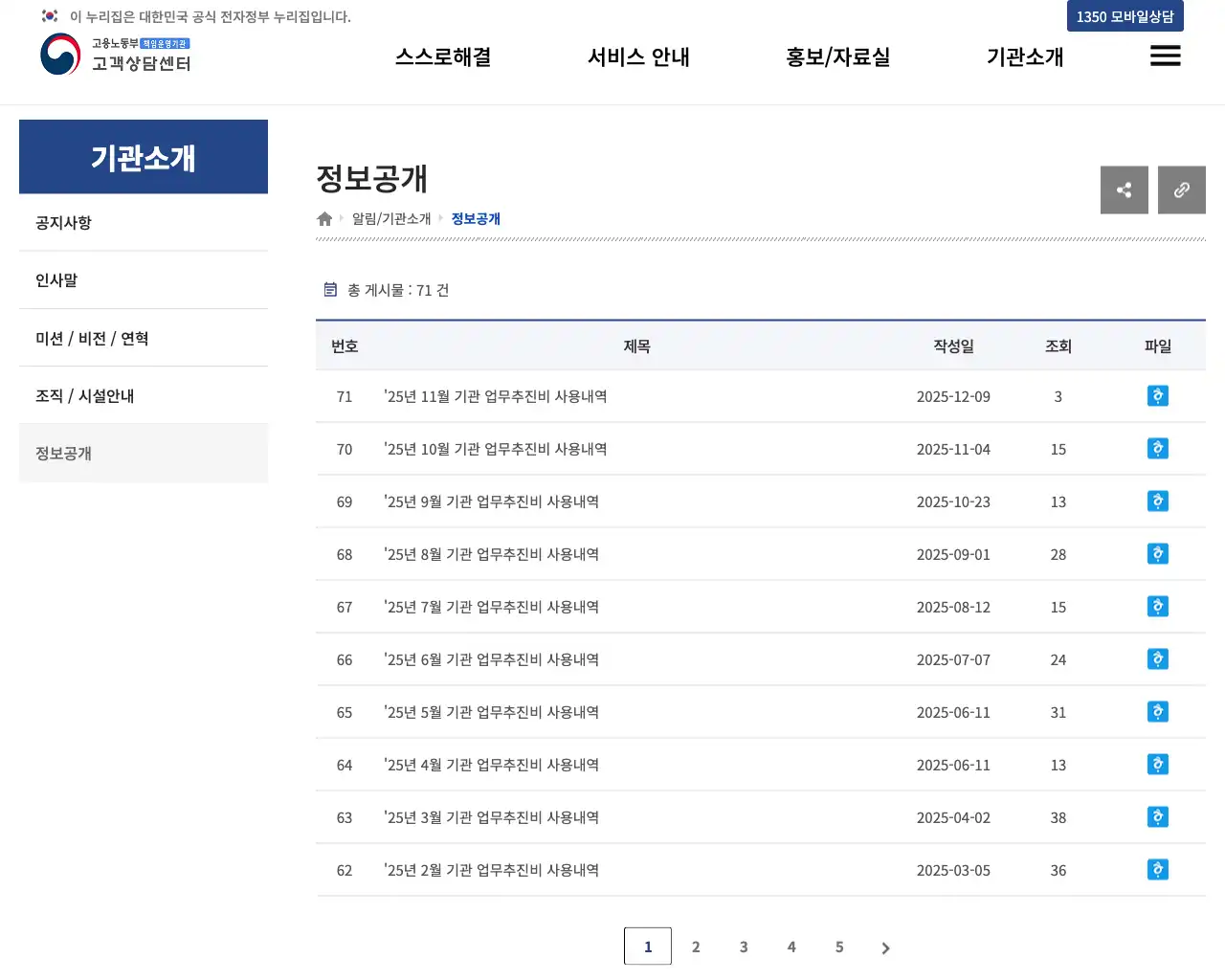Open the 홍보/자료실 menu
1225x980 pixels.
(x=837, y=56)
